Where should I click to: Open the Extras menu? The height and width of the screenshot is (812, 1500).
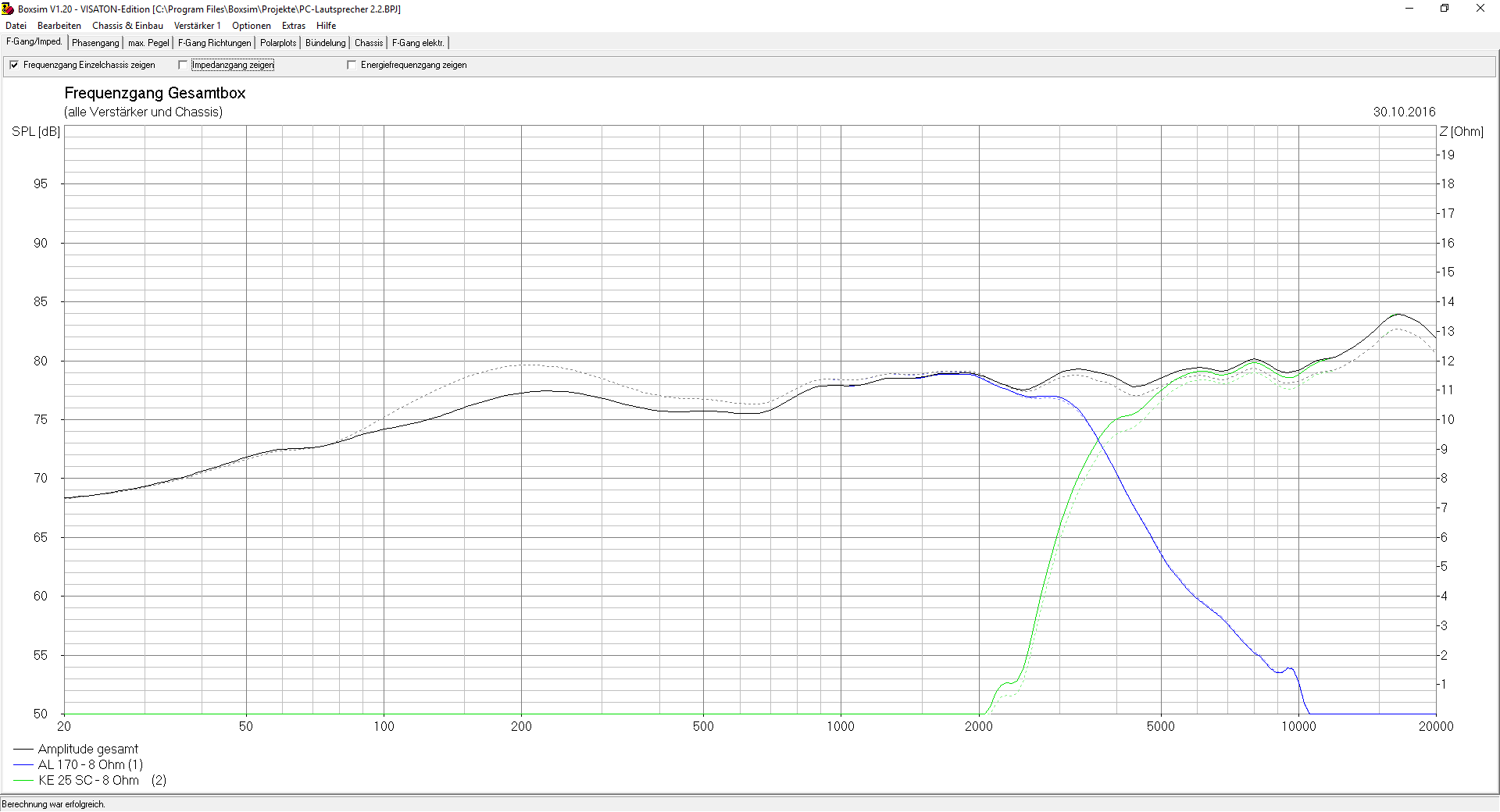coord(294,26)
